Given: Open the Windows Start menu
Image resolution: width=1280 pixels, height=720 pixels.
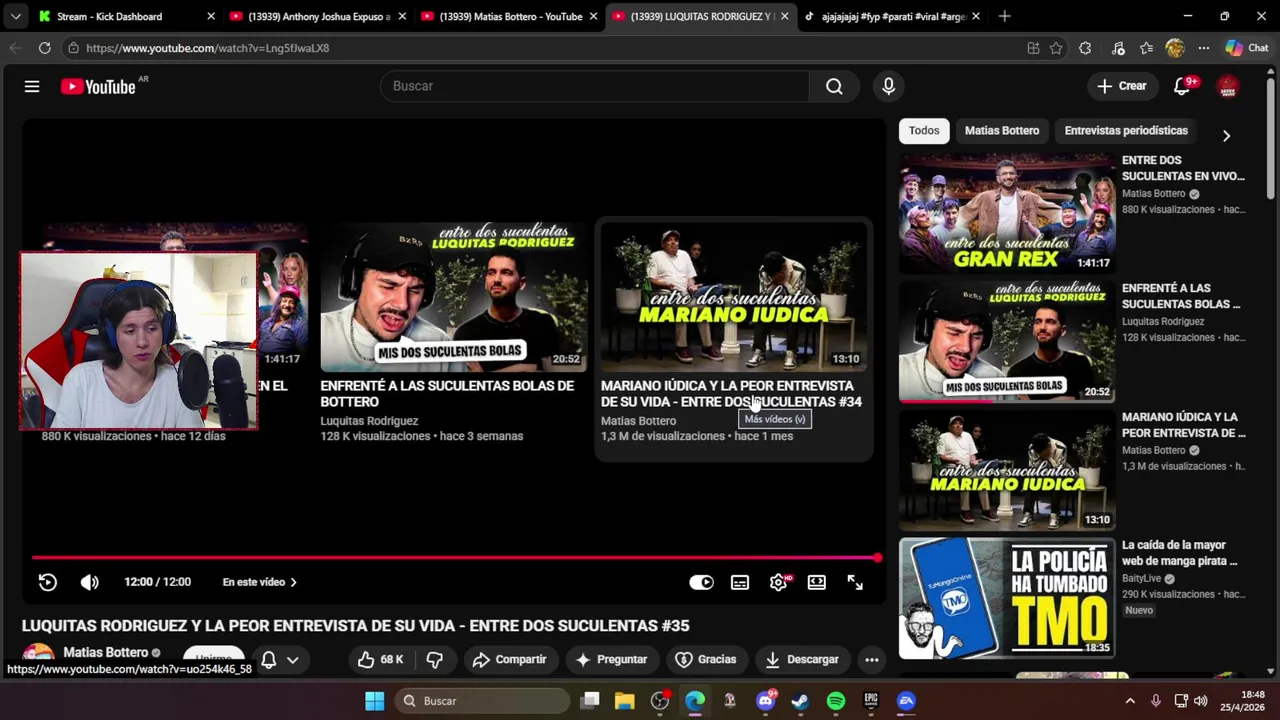Looking at the screenshot, I should [x=374, y=701].
